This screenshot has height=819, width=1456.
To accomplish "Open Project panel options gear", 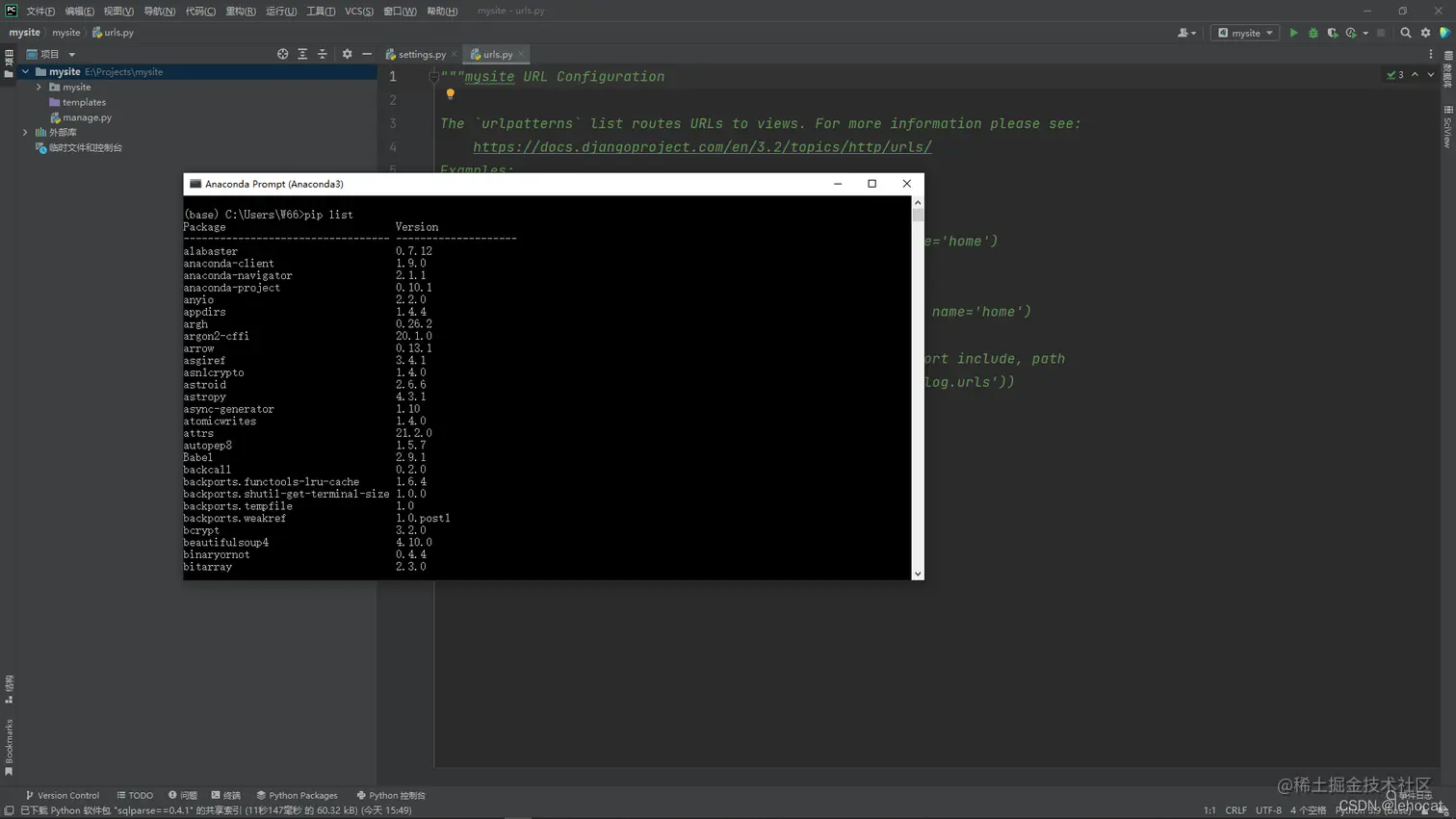I will pyautogui.click(x=347, y=54).
